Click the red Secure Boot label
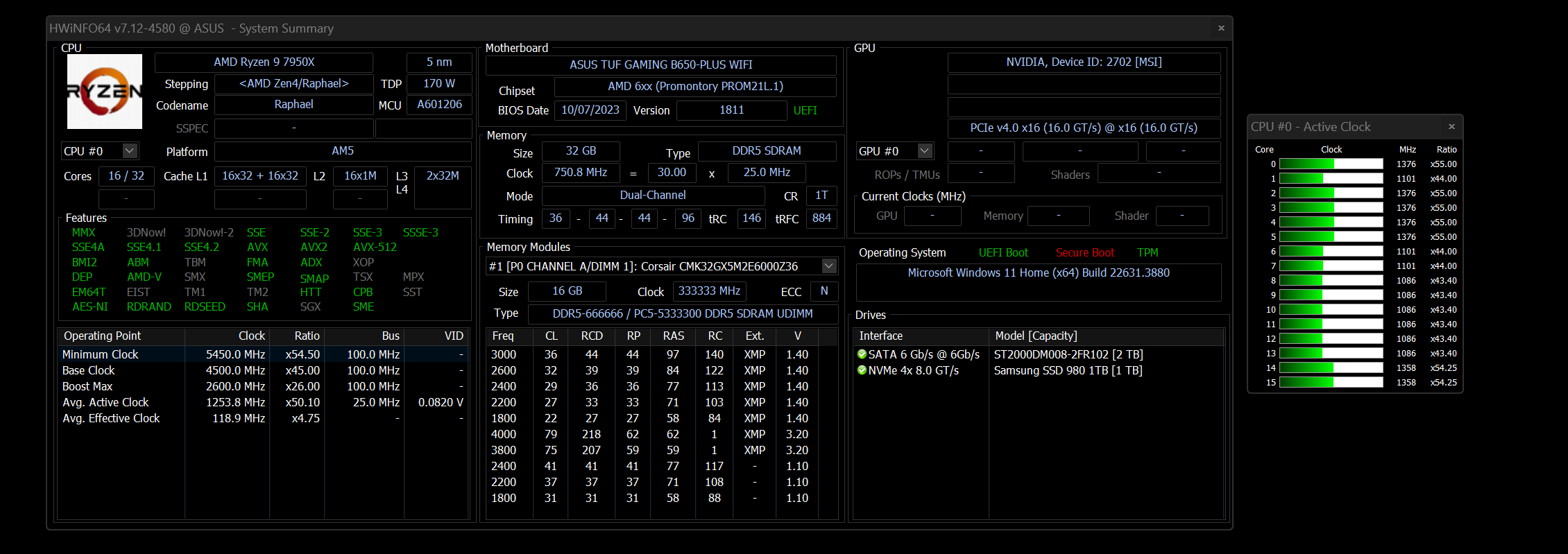This screenshot has height=554, width=1568. click(x=1084, y=253)
